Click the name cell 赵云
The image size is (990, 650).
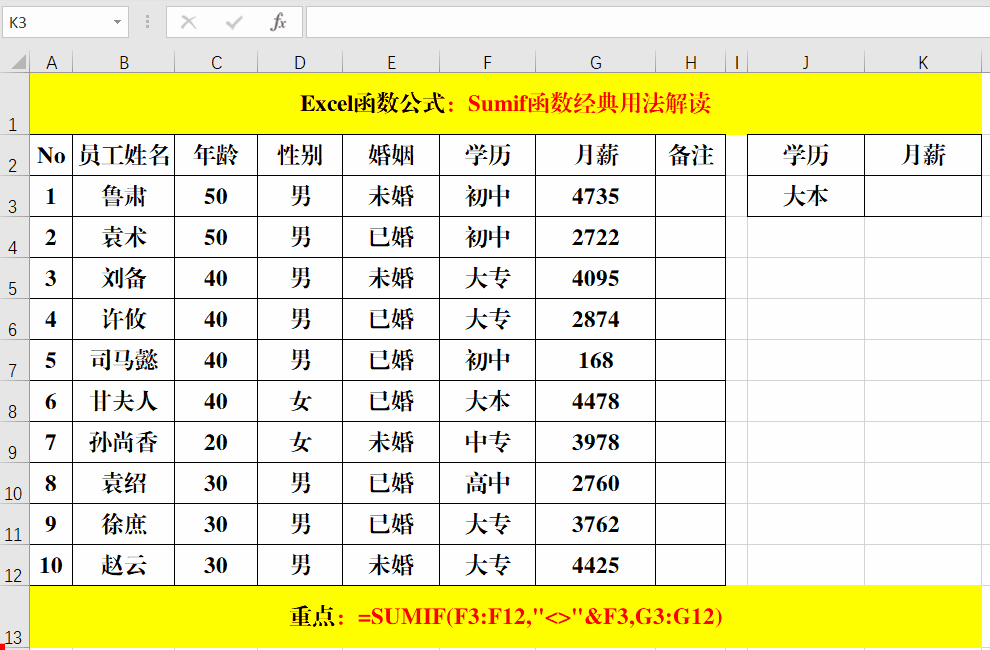coord(124,565)
